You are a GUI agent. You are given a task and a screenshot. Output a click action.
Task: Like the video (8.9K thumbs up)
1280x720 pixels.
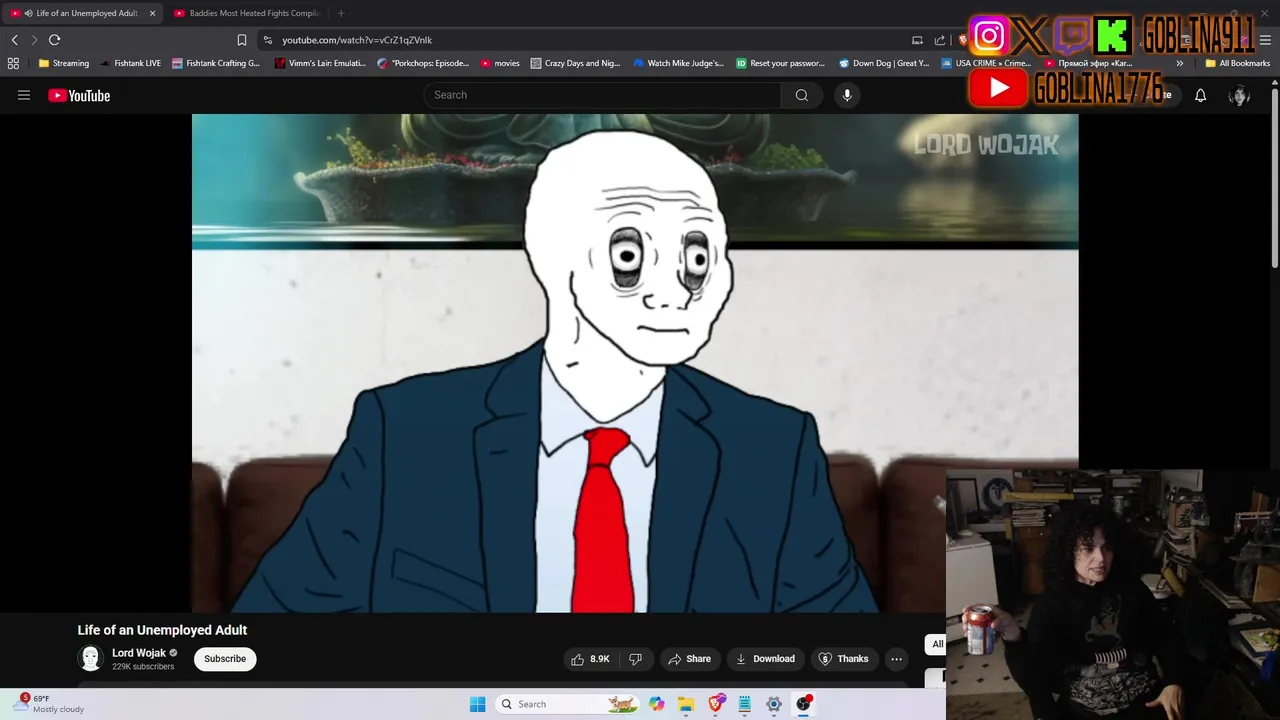click(x=590, y=659)
